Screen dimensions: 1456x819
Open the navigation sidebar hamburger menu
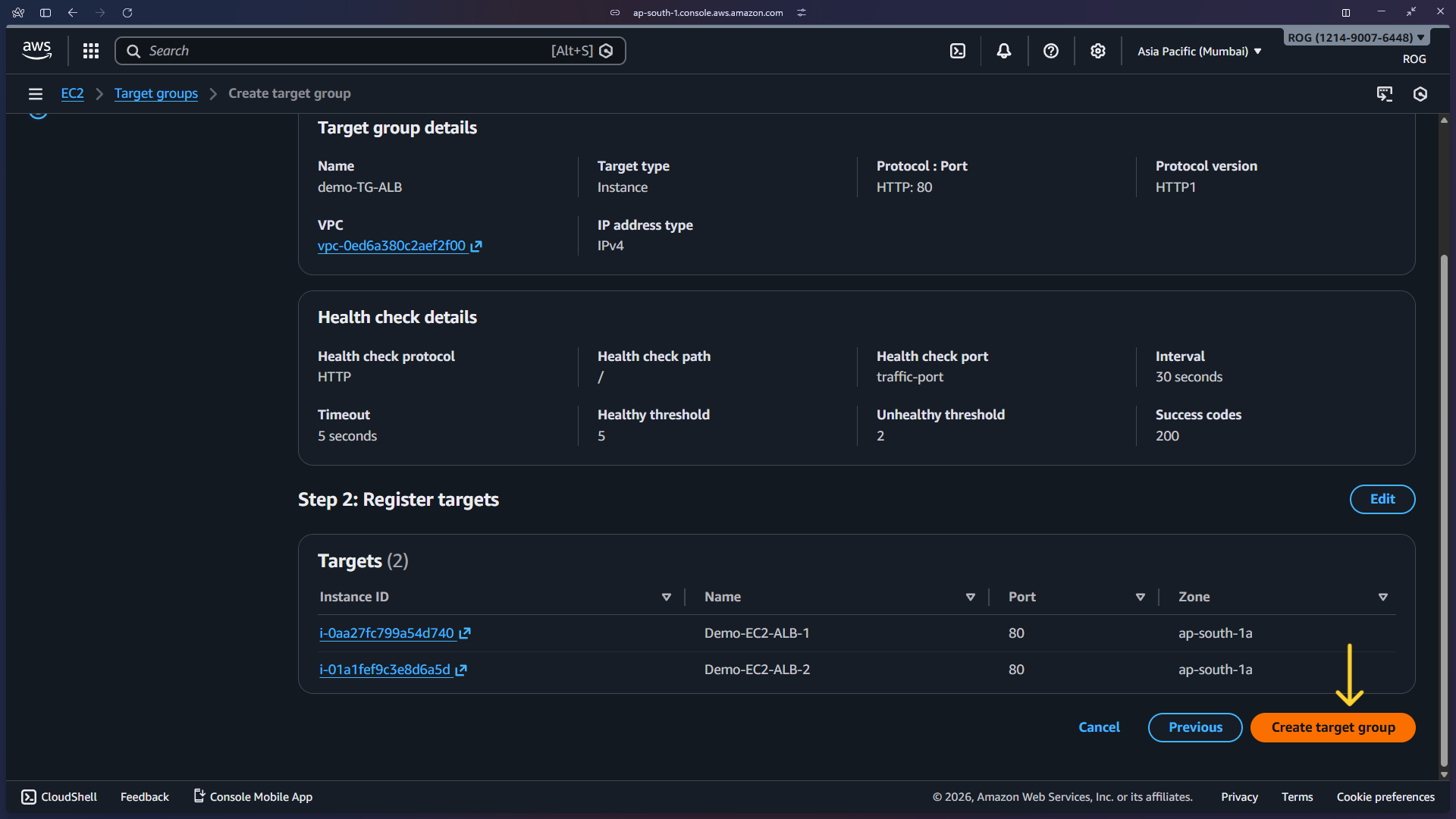click(36, 93)
